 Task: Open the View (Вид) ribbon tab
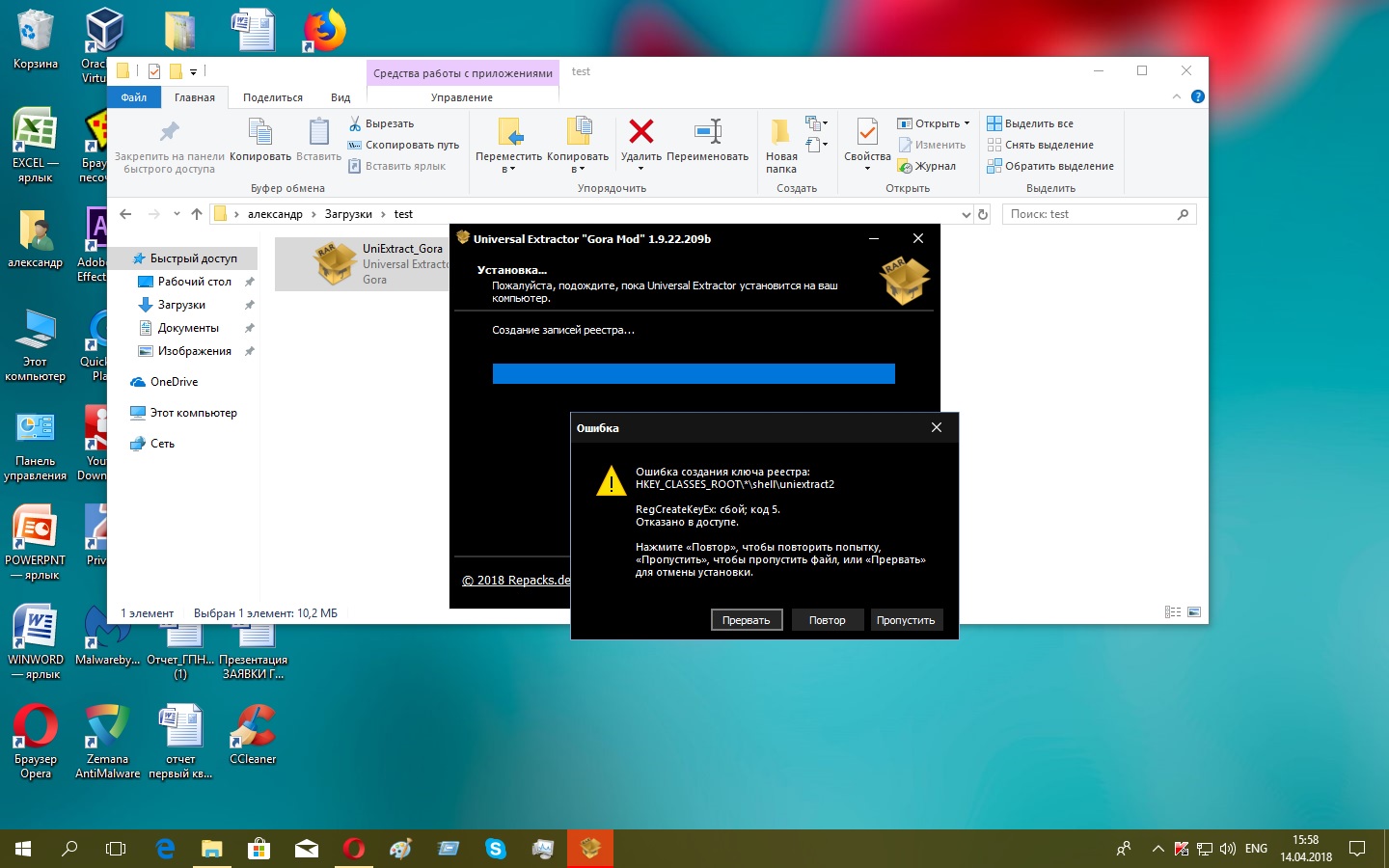340,97
